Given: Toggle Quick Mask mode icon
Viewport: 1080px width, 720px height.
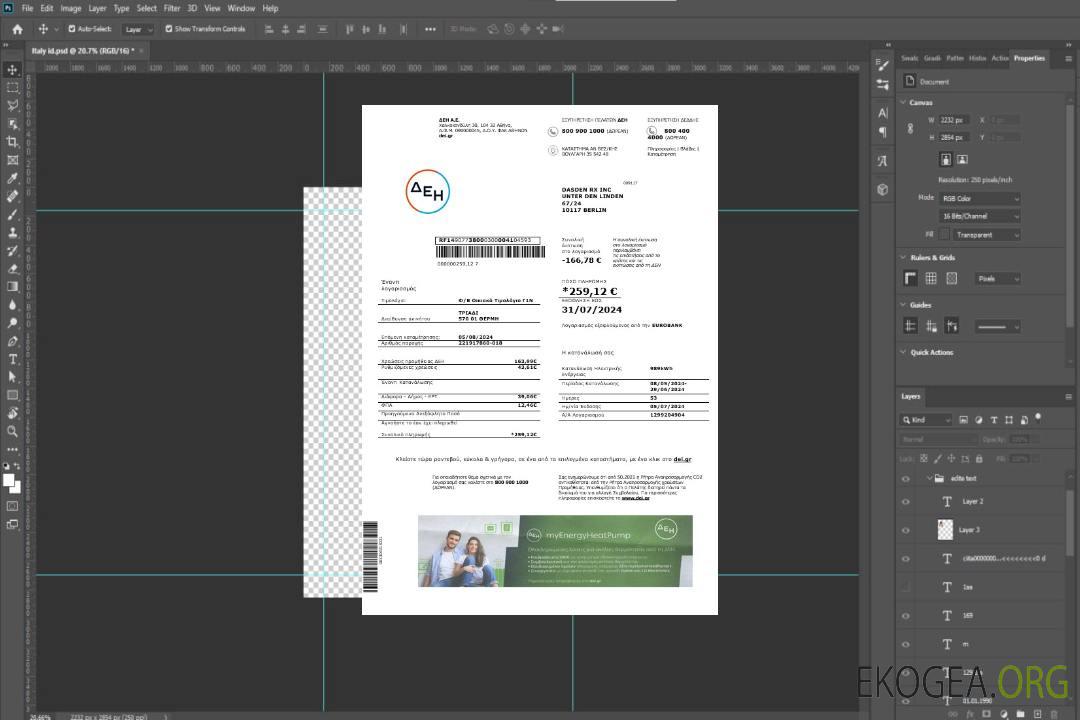Looking at the screenshot, I should [x=12, y=506].
